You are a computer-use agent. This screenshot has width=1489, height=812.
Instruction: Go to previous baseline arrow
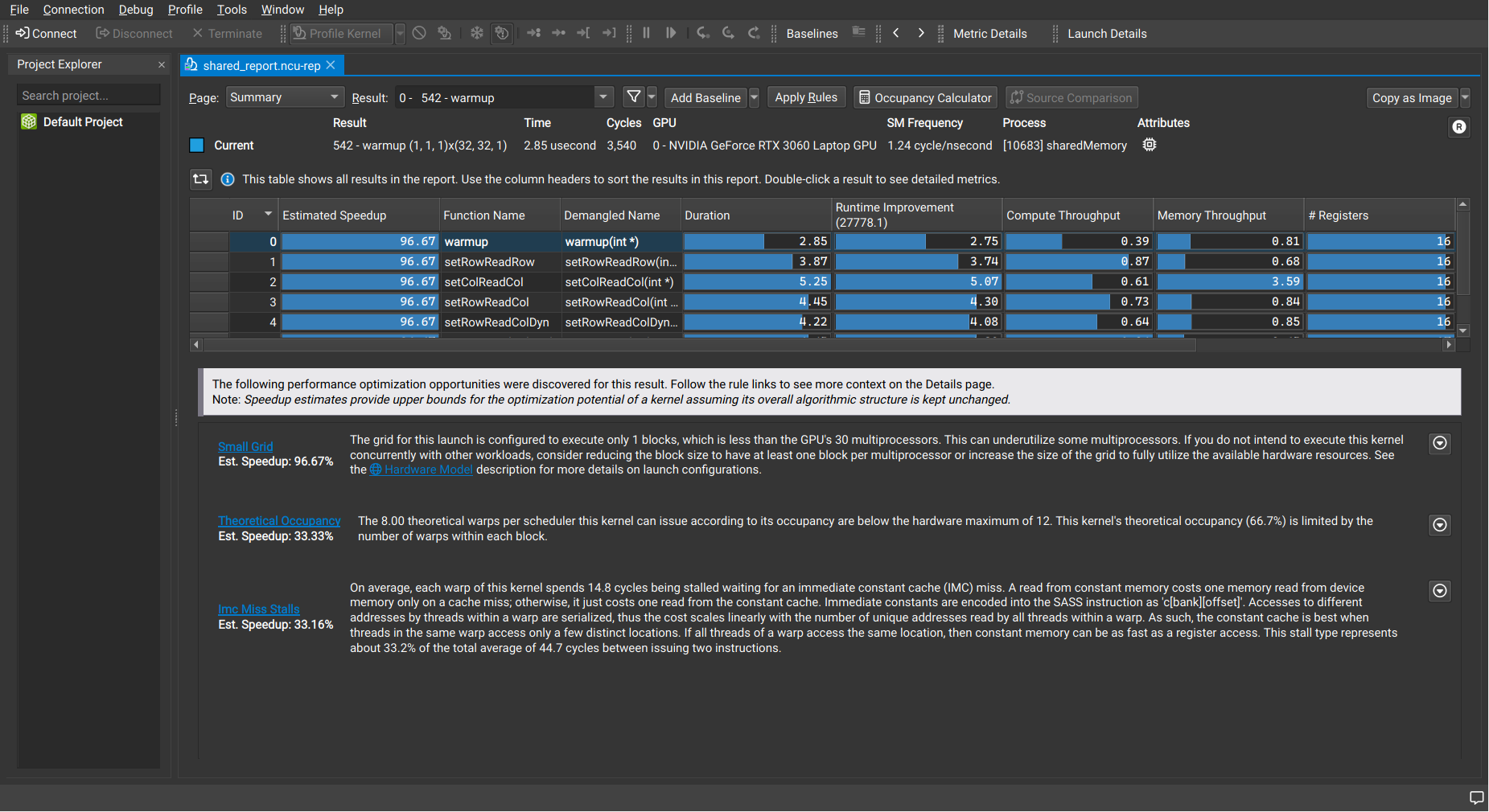point(896,34)
